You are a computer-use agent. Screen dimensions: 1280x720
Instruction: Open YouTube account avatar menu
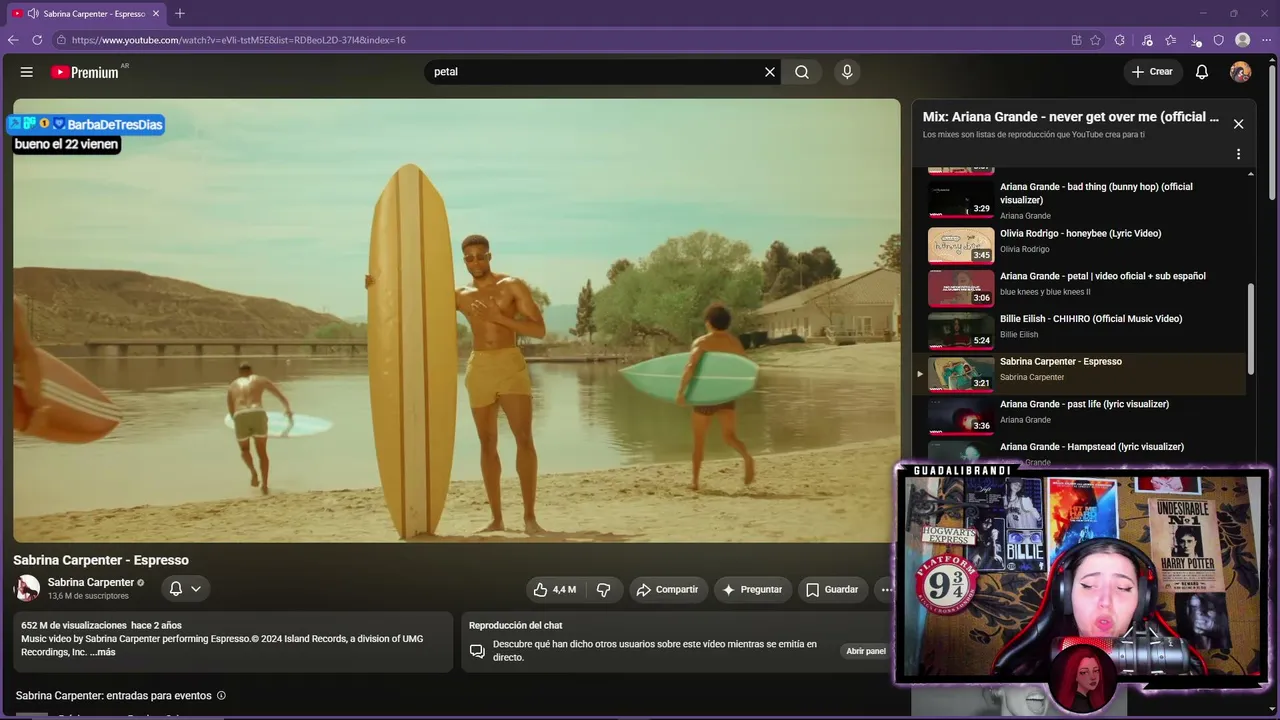1240,72
